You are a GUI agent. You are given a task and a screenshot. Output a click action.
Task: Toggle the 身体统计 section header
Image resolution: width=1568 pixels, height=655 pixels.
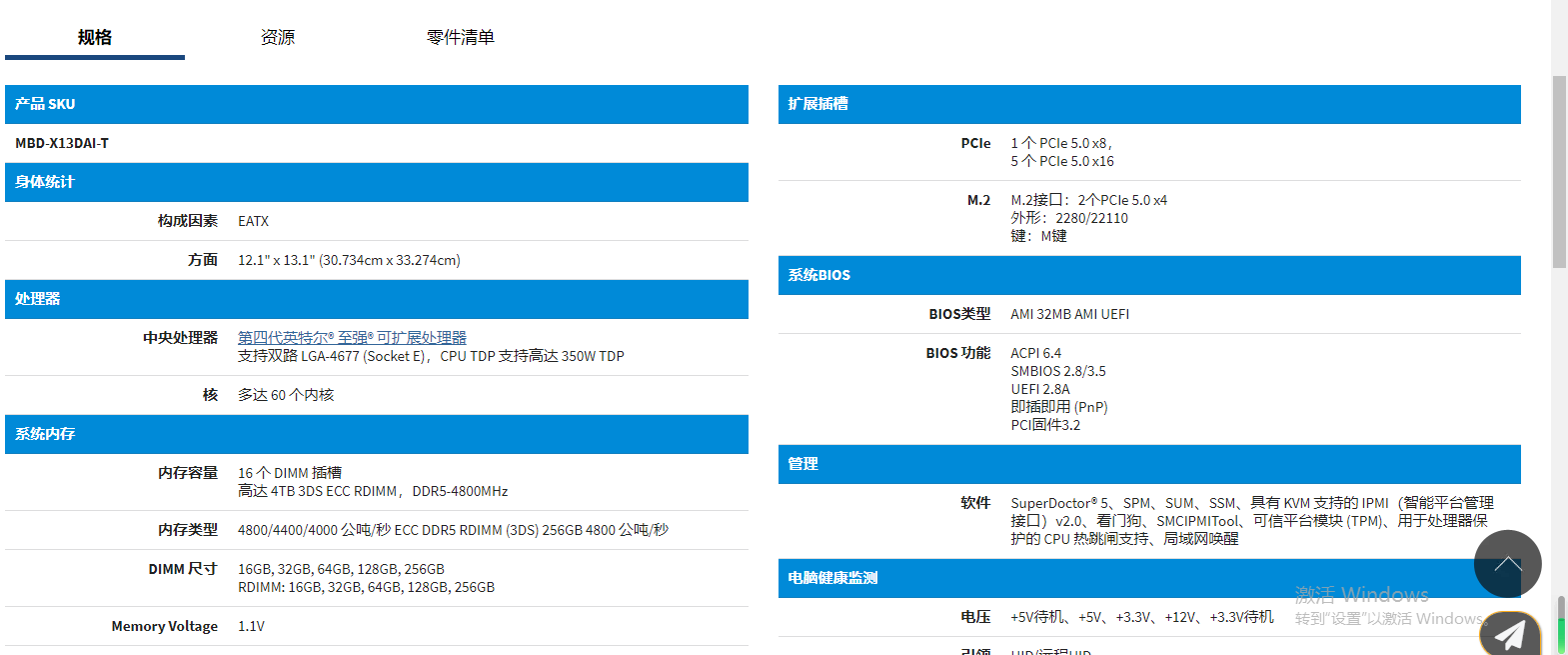coord(376,182)
